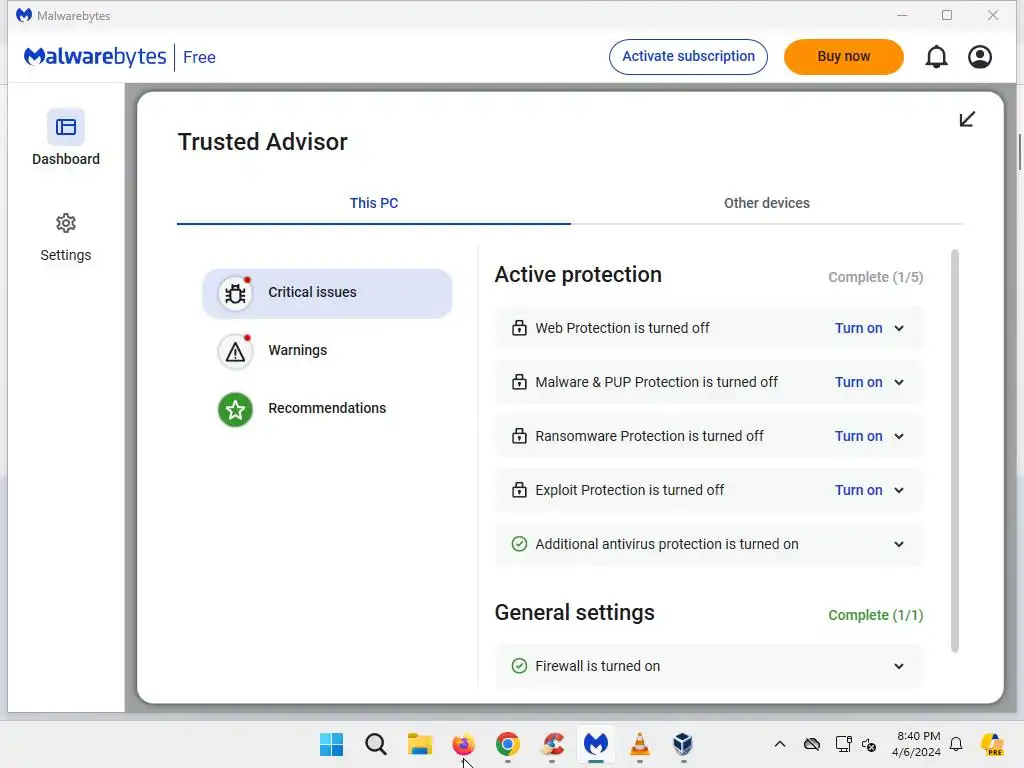Screen dimensions: 1024x768
Task: Open Windows notification bell in system tray
Action: click(956, 744)
